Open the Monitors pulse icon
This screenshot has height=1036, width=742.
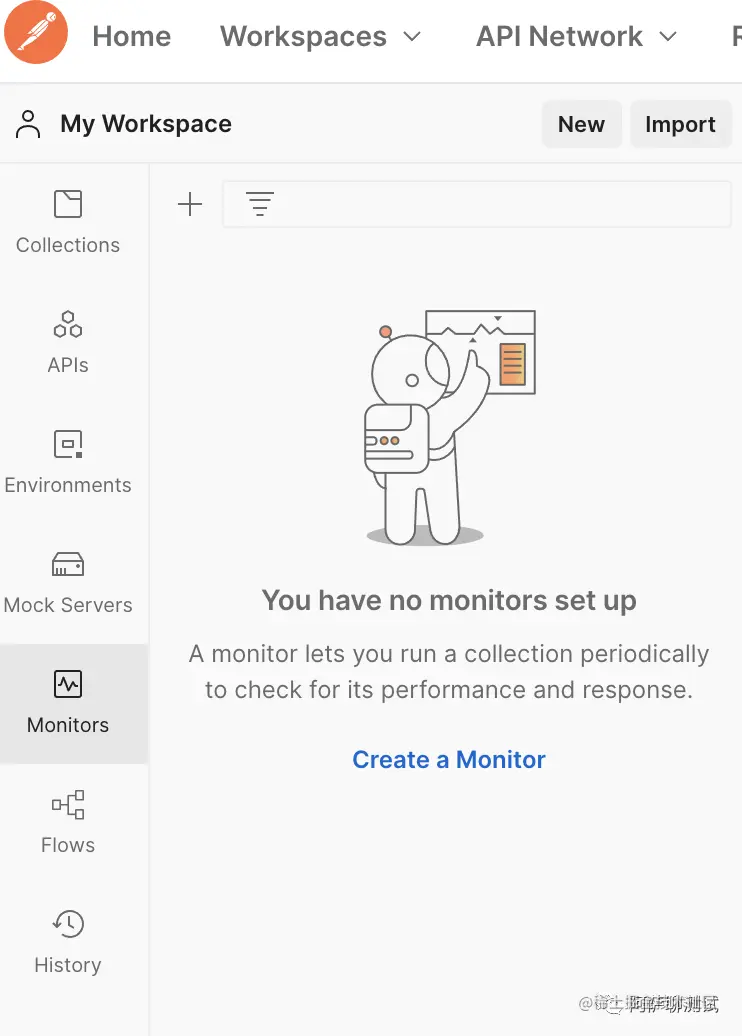click(68, 684)
